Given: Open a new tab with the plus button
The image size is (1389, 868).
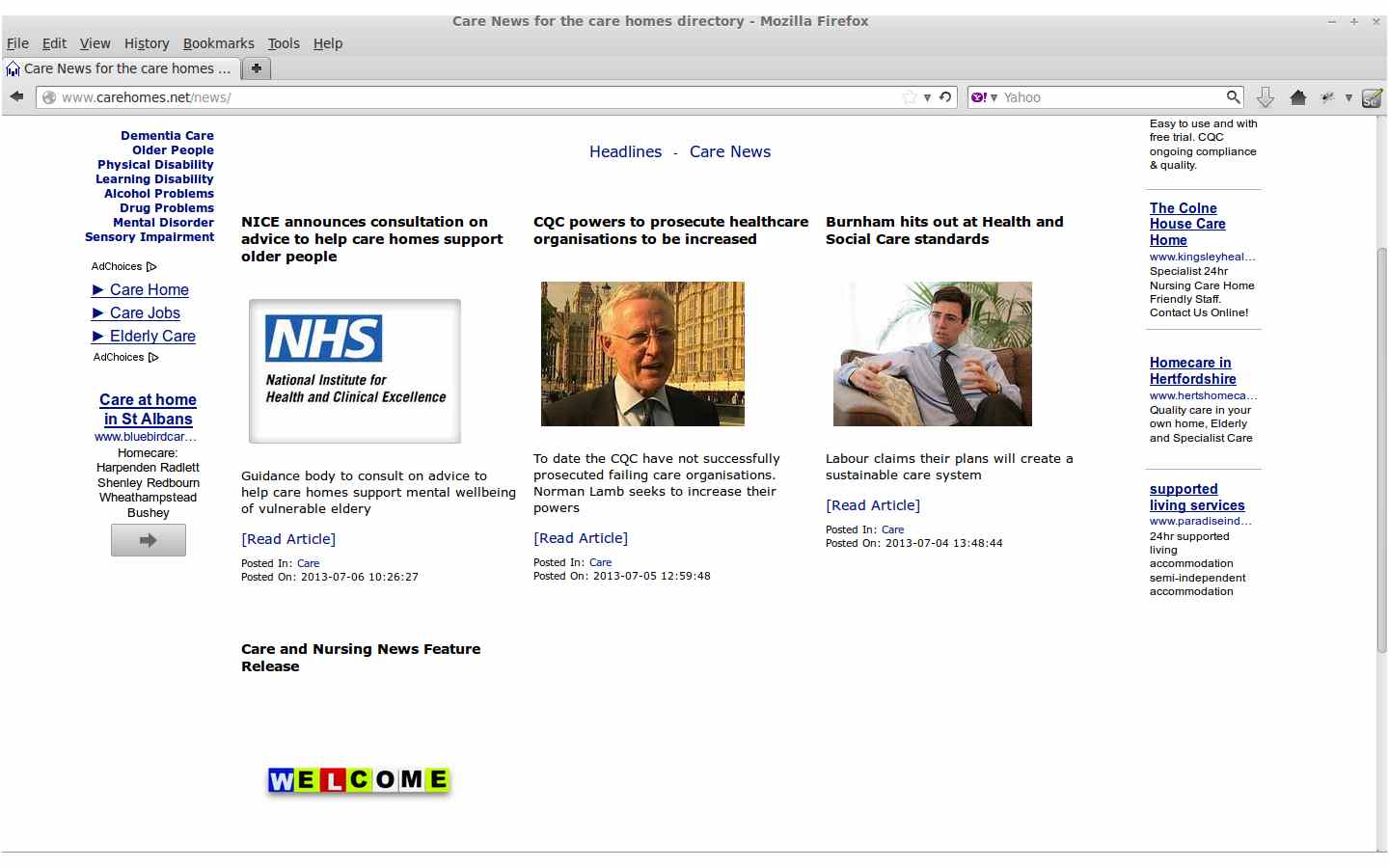Looking at the screenshot, I should (257, 68).
